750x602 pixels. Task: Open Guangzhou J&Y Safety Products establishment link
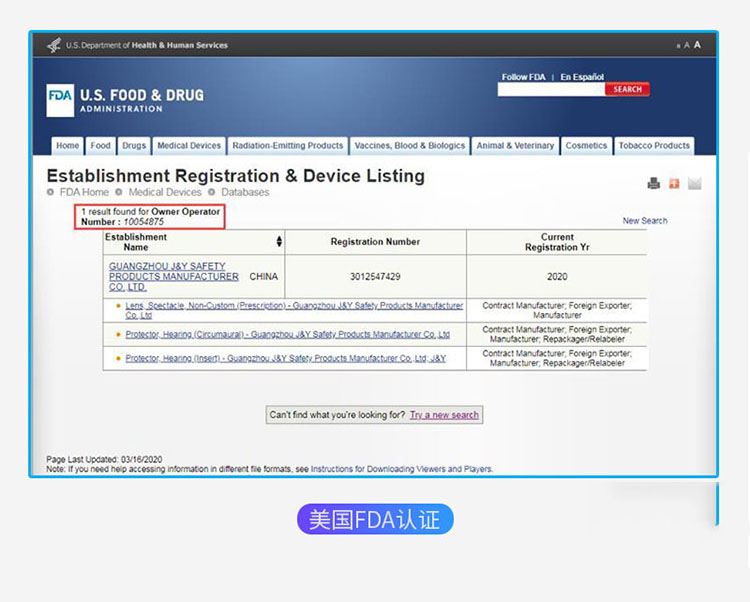point(174,276)
